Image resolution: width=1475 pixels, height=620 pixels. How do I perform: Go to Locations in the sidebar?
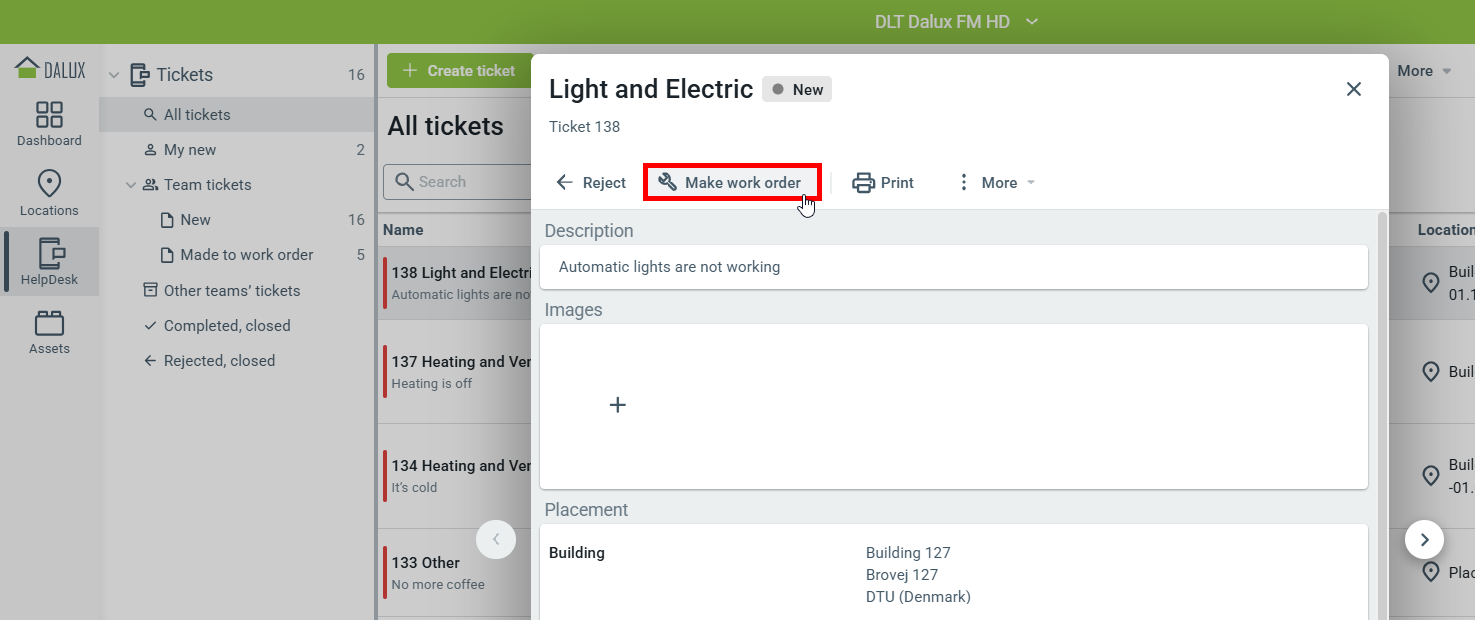click(x=49, y=193)
